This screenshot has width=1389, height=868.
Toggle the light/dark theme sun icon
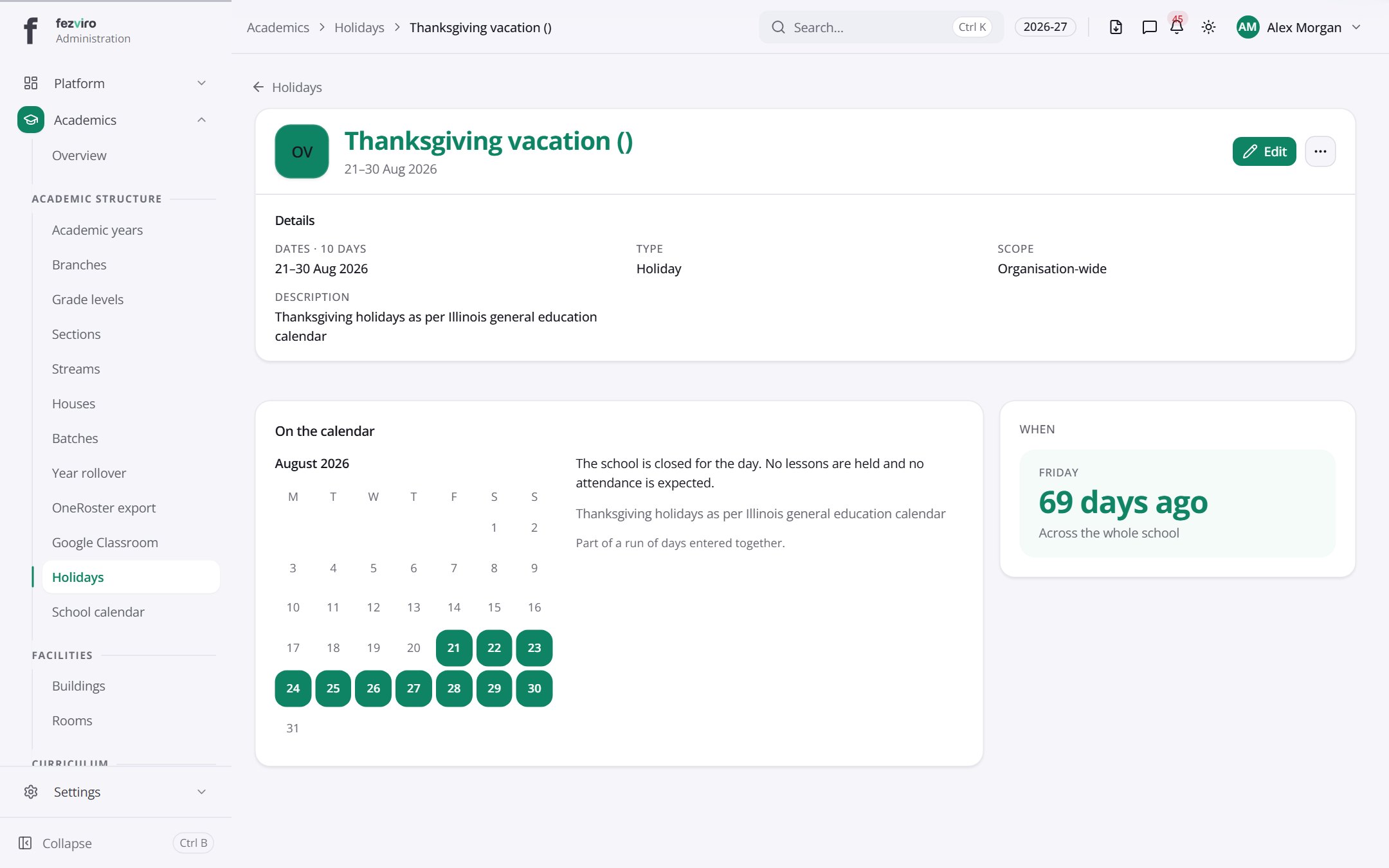pyautogui.click(x=1208, y=27)
